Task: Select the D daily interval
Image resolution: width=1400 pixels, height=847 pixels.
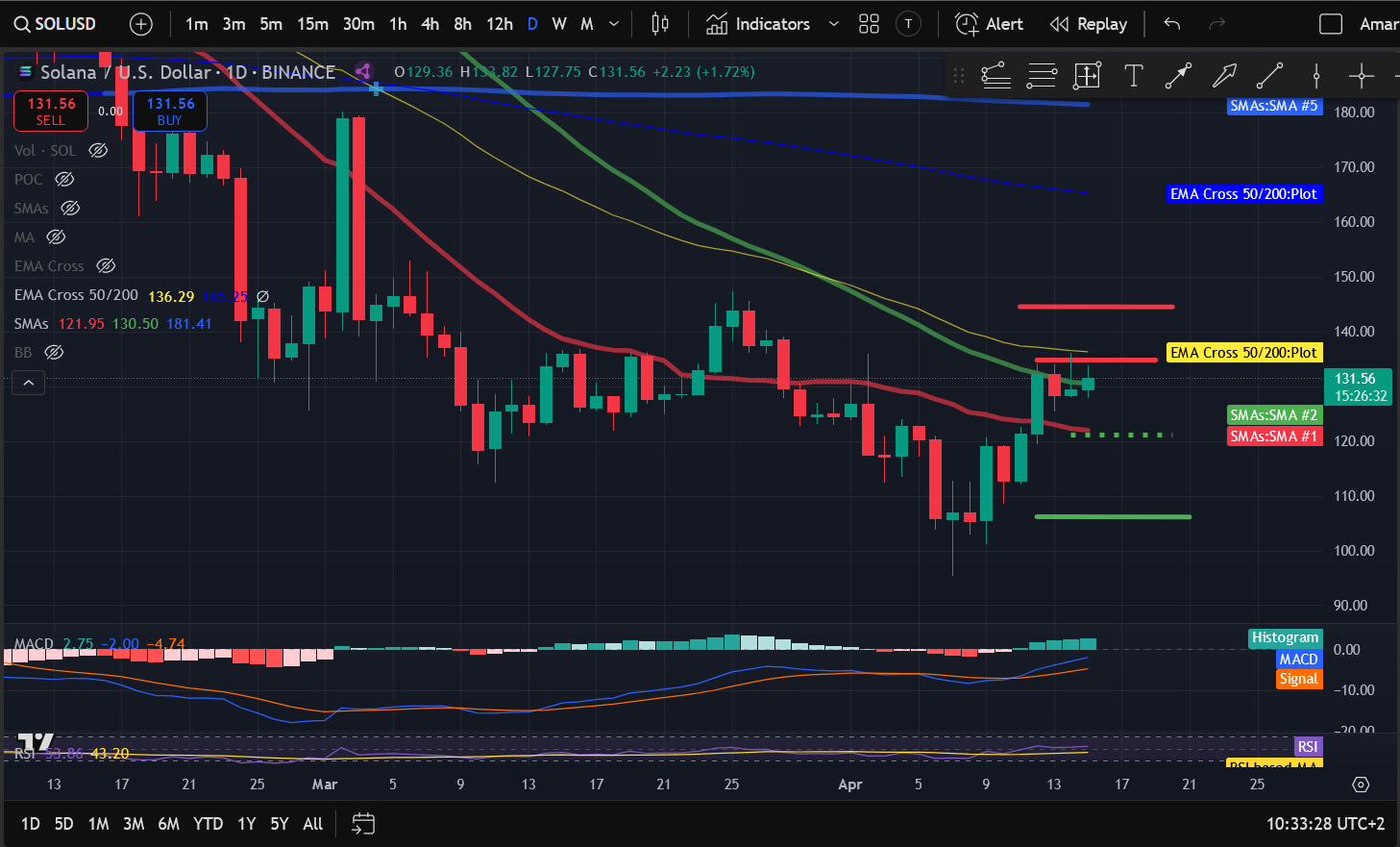Action: click(x=532, y=24)
